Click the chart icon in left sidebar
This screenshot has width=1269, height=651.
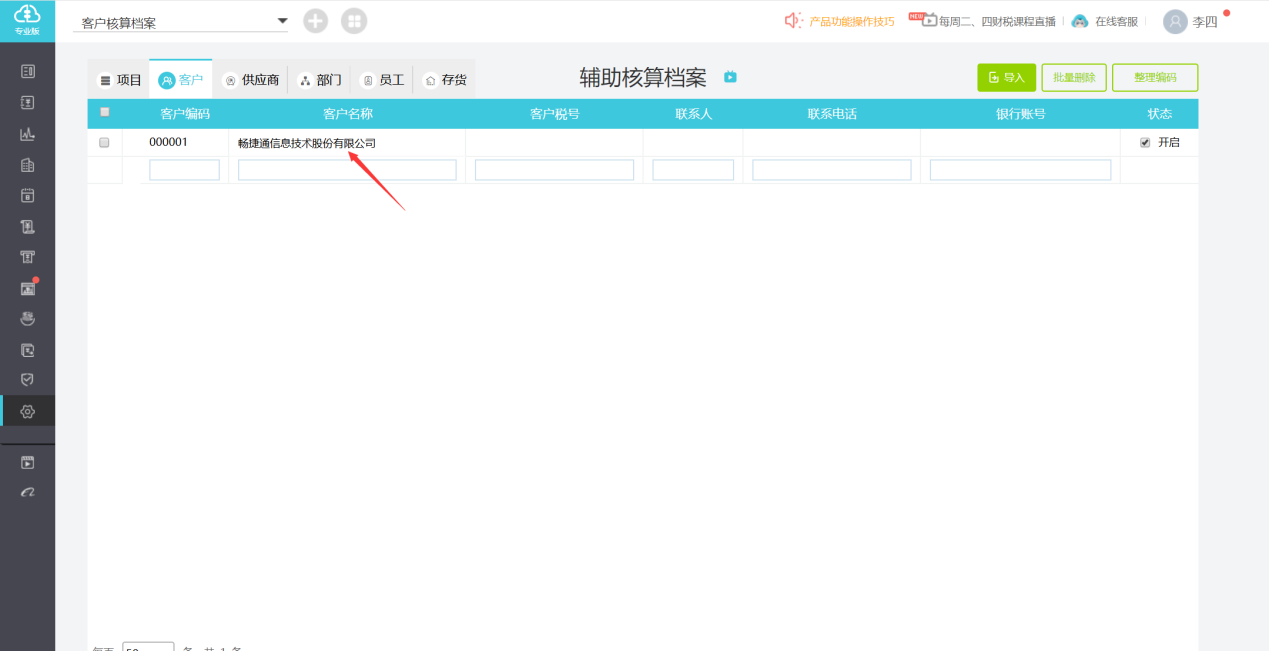28,134
